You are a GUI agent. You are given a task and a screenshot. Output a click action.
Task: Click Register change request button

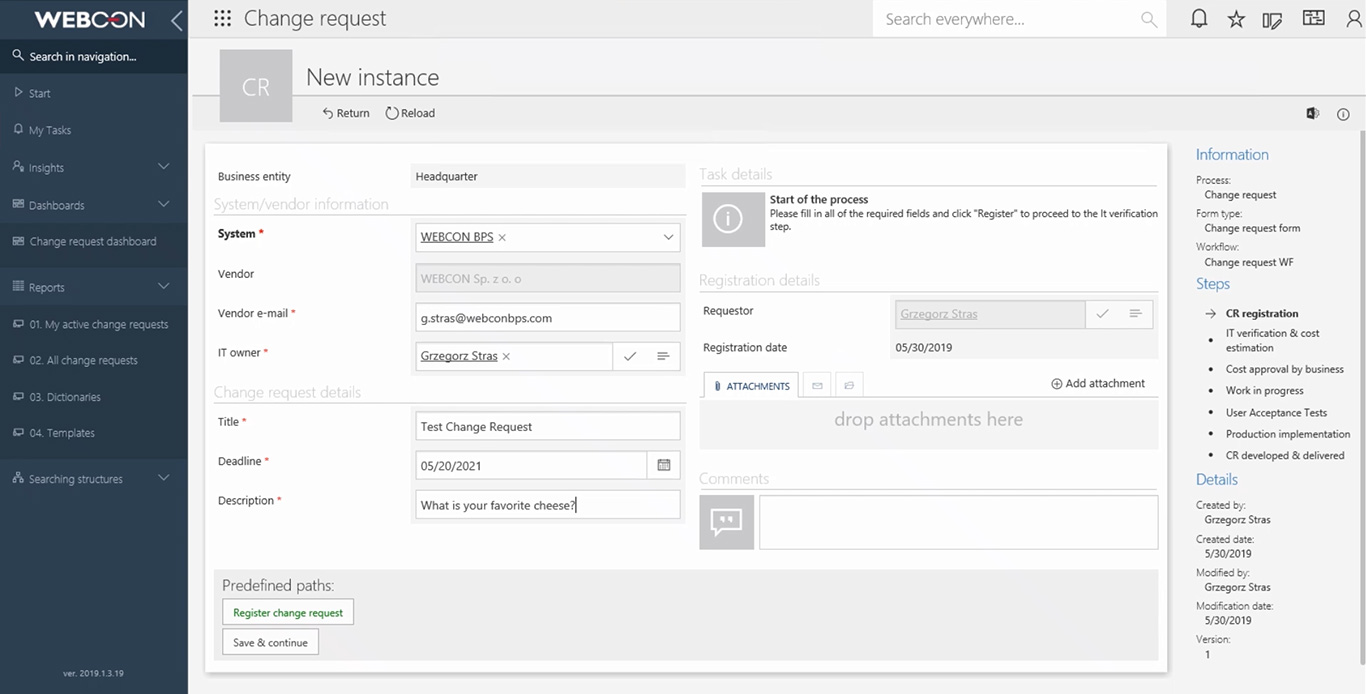coord(288,612)
